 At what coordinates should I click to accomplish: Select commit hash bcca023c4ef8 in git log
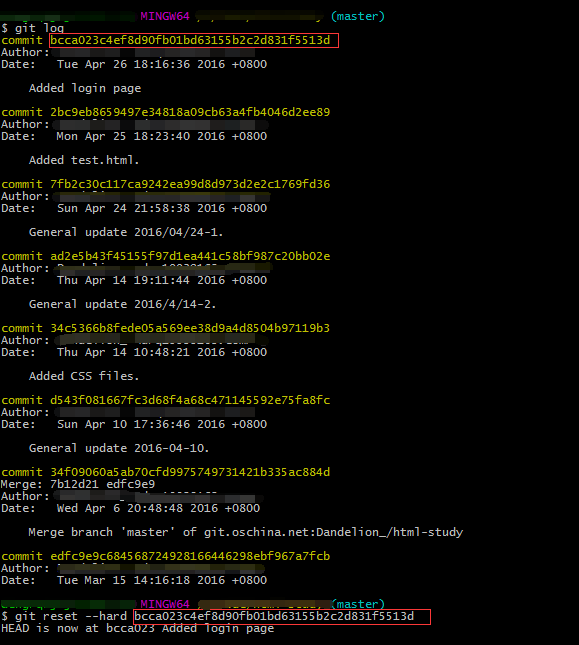click(x=190, y=40)
